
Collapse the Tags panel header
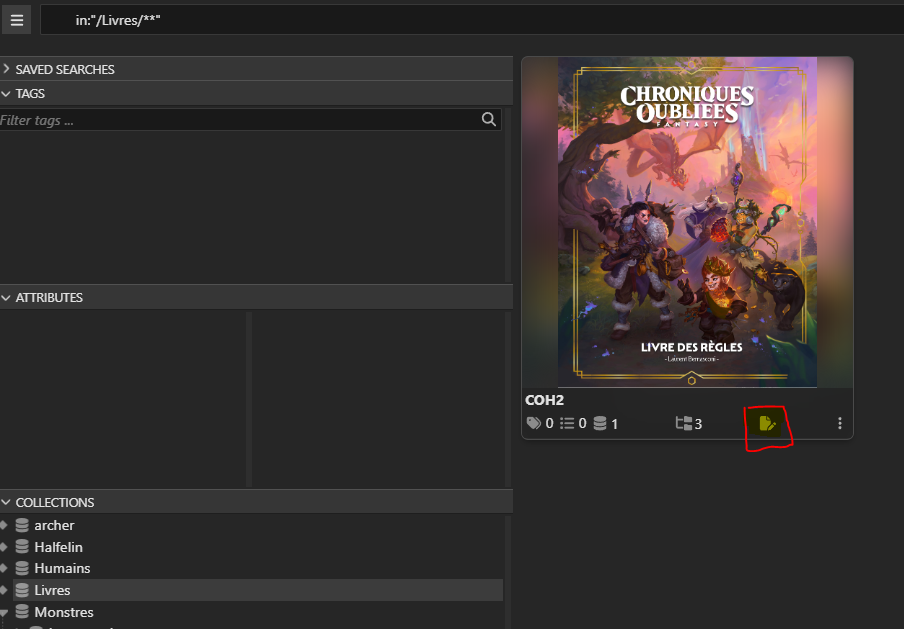pyautogui.click(x=7, y=93)
